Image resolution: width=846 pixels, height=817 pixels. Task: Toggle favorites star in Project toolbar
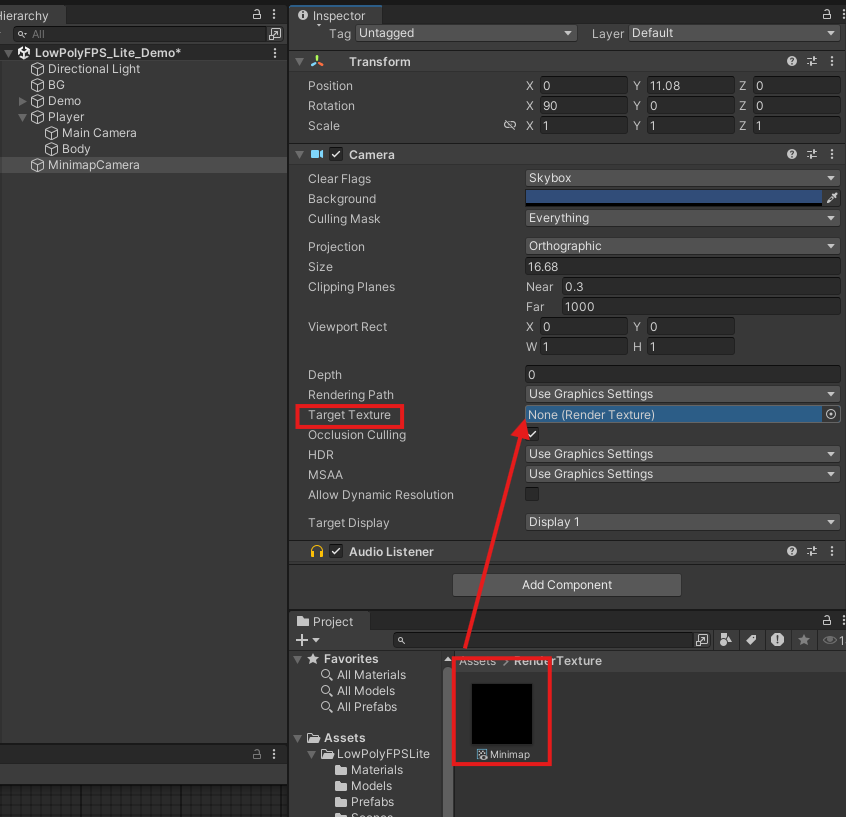[804, 640]
